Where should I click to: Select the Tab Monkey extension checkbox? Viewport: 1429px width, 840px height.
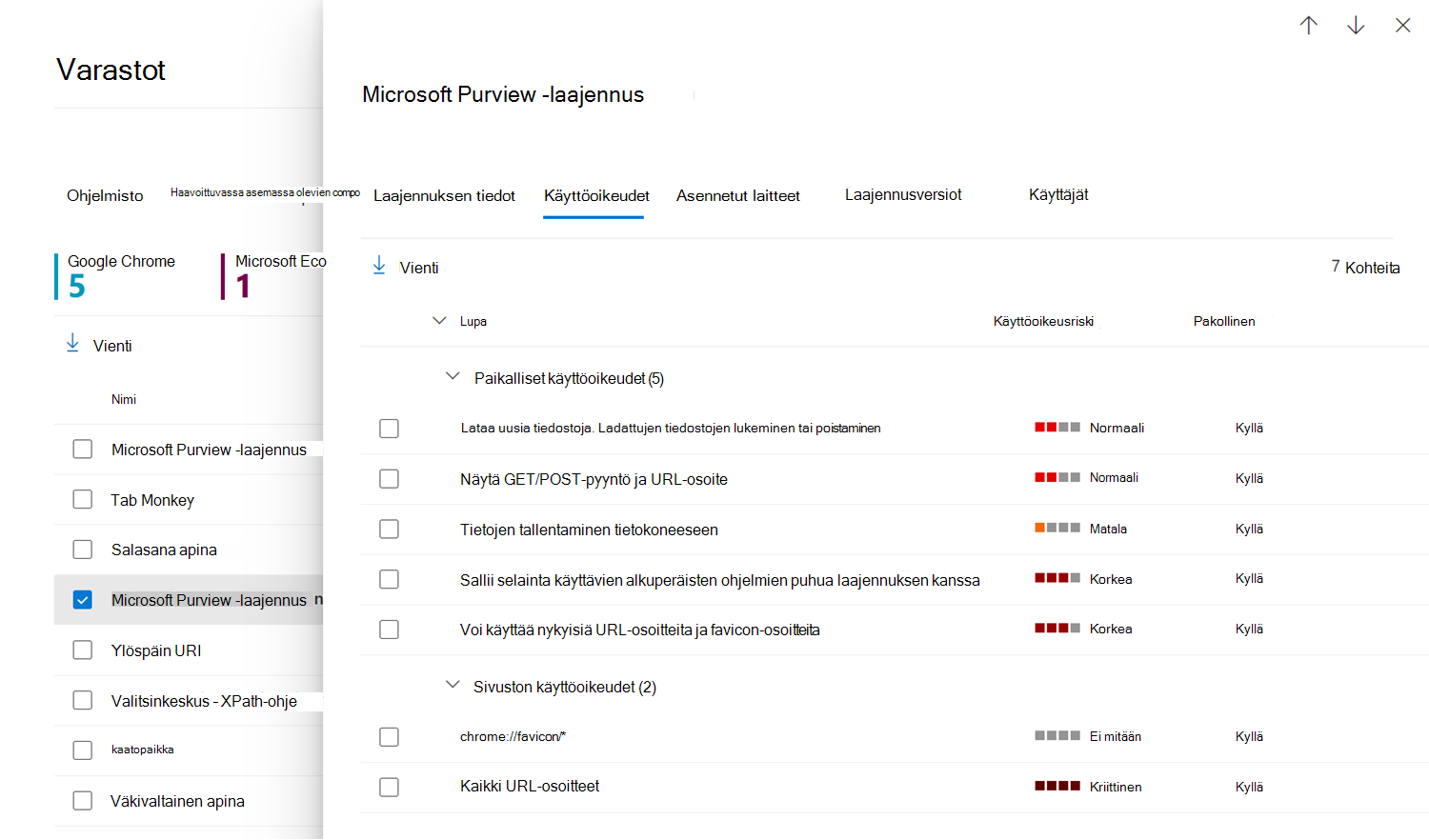[83, 500]
